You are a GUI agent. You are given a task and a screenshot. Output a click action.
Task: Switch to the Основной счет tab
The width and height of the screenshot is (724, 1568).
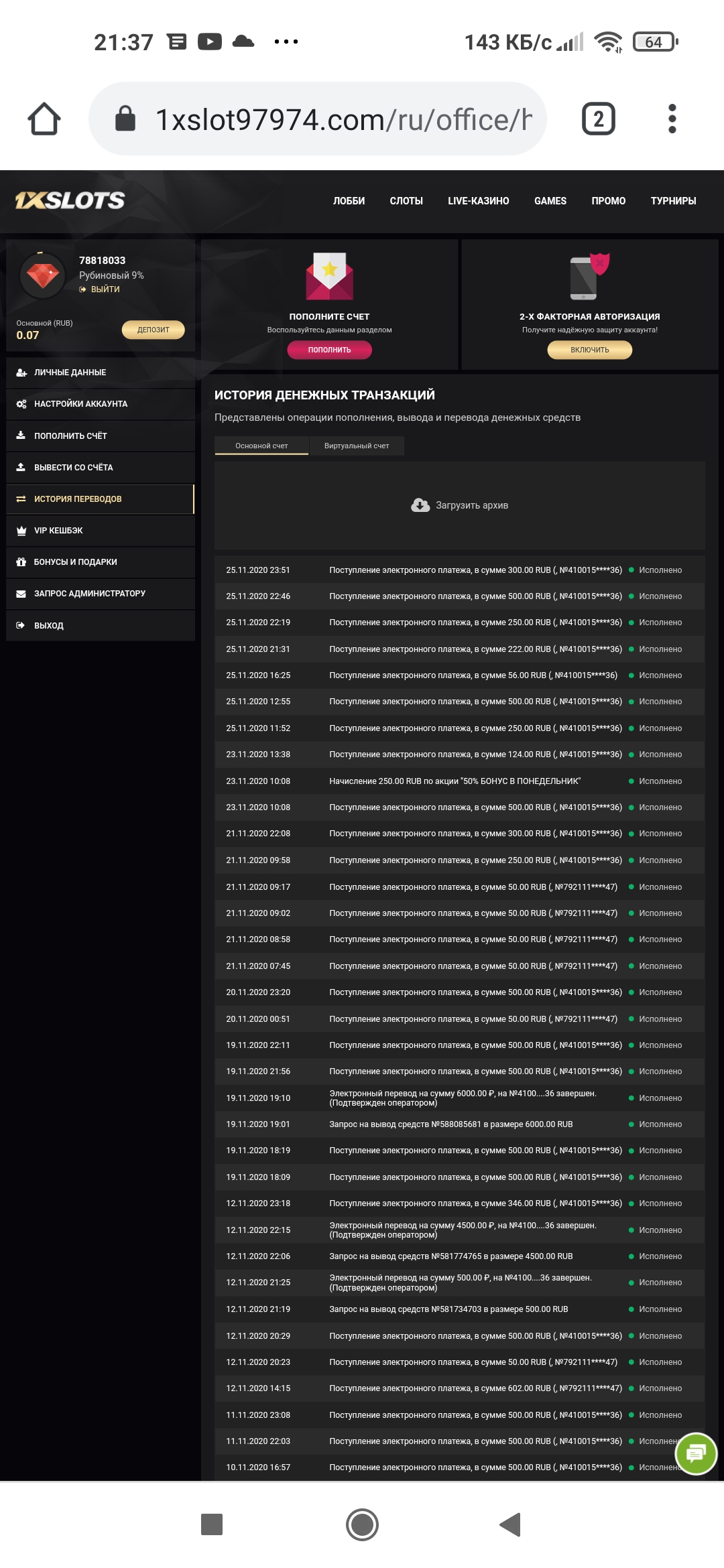point(261,446)
